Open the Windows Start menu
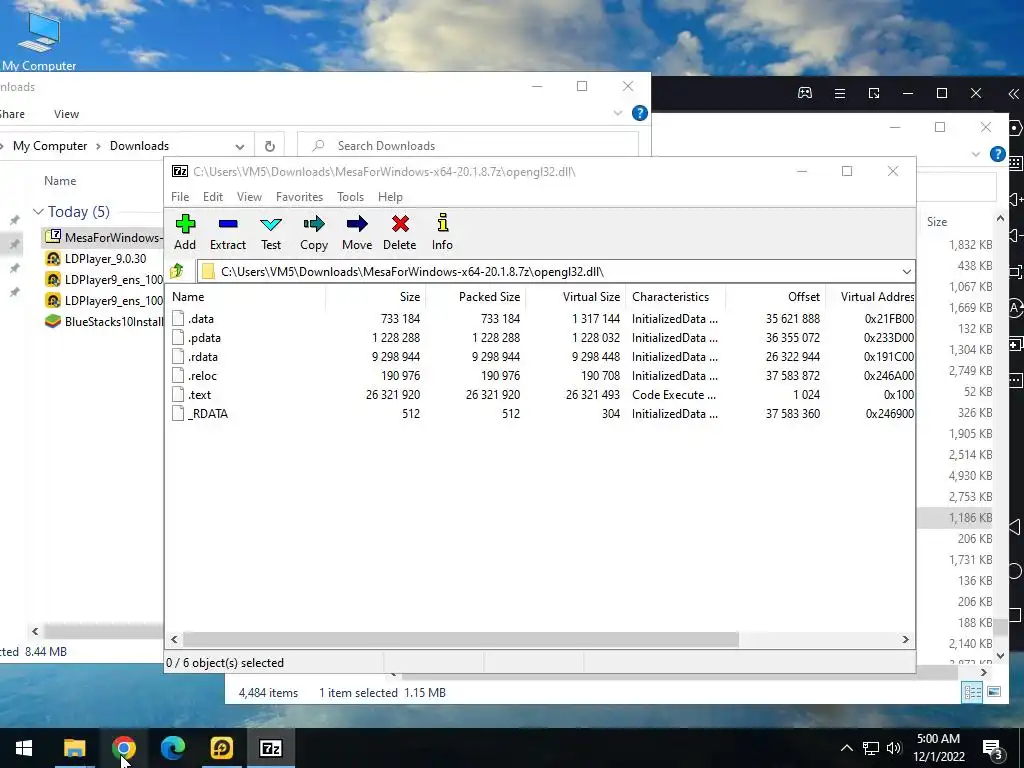Screen dimensions: 1024x768 [24, 748]
